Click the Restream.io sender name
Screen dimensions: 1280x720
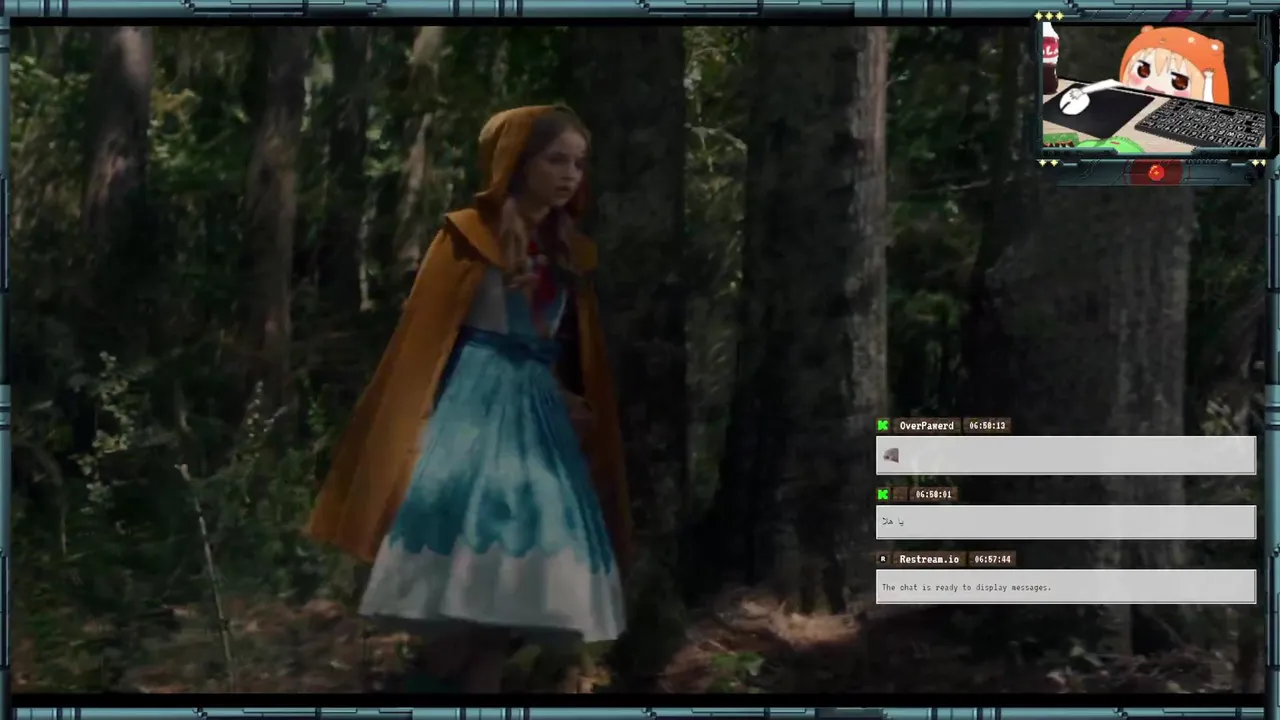(x=929, y=559)
